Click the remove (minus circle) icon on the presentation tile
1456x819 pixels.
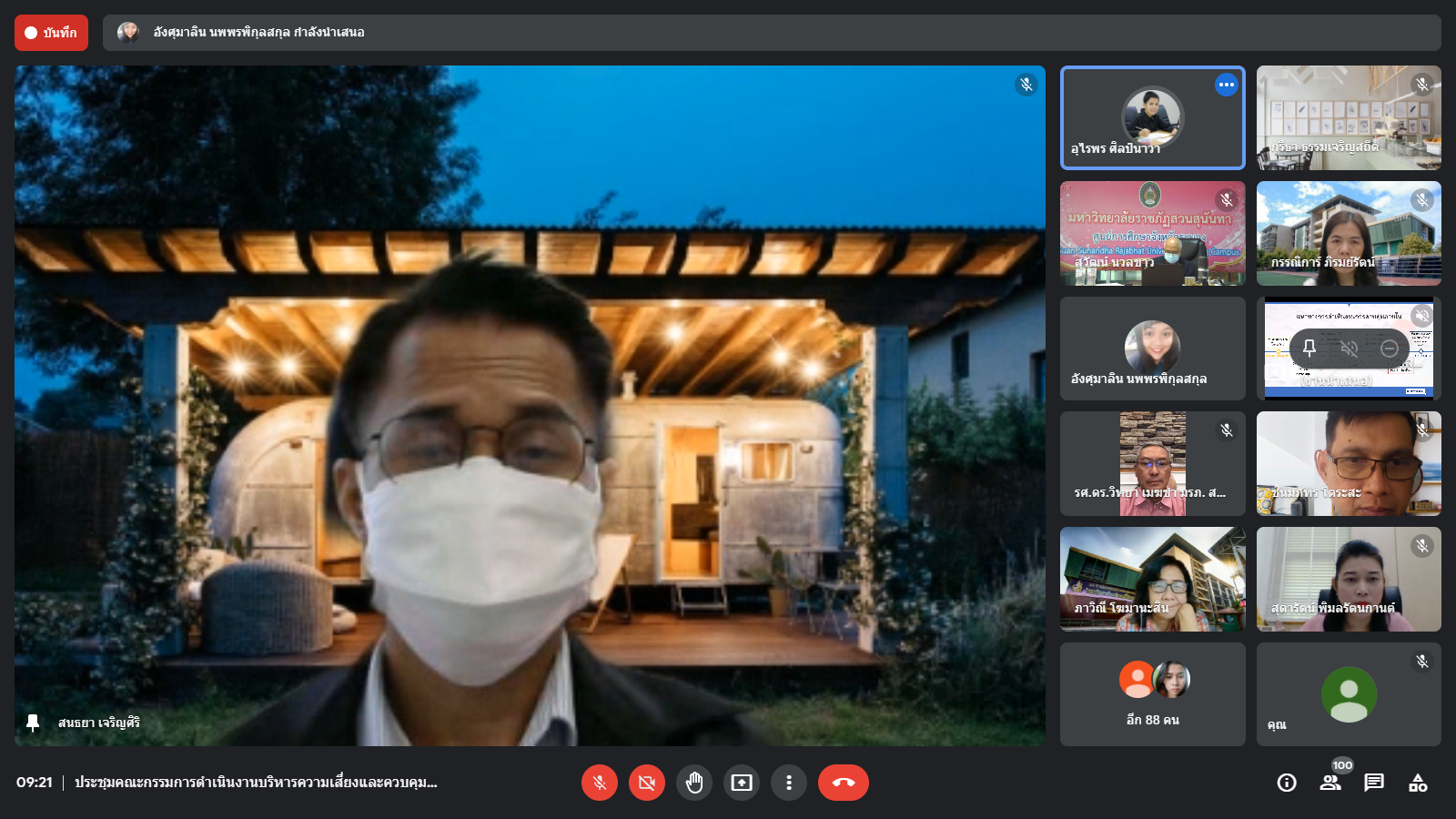coord(1390,348)
